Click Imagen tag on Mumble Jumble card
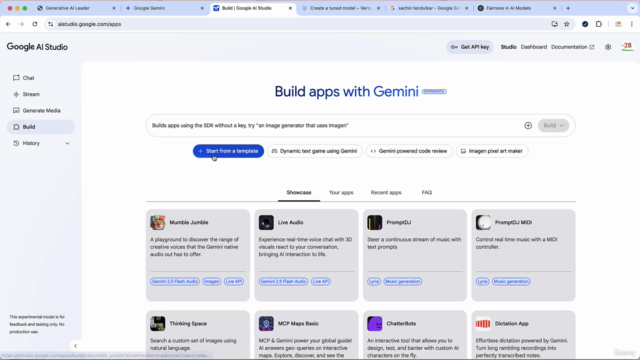 211,281
